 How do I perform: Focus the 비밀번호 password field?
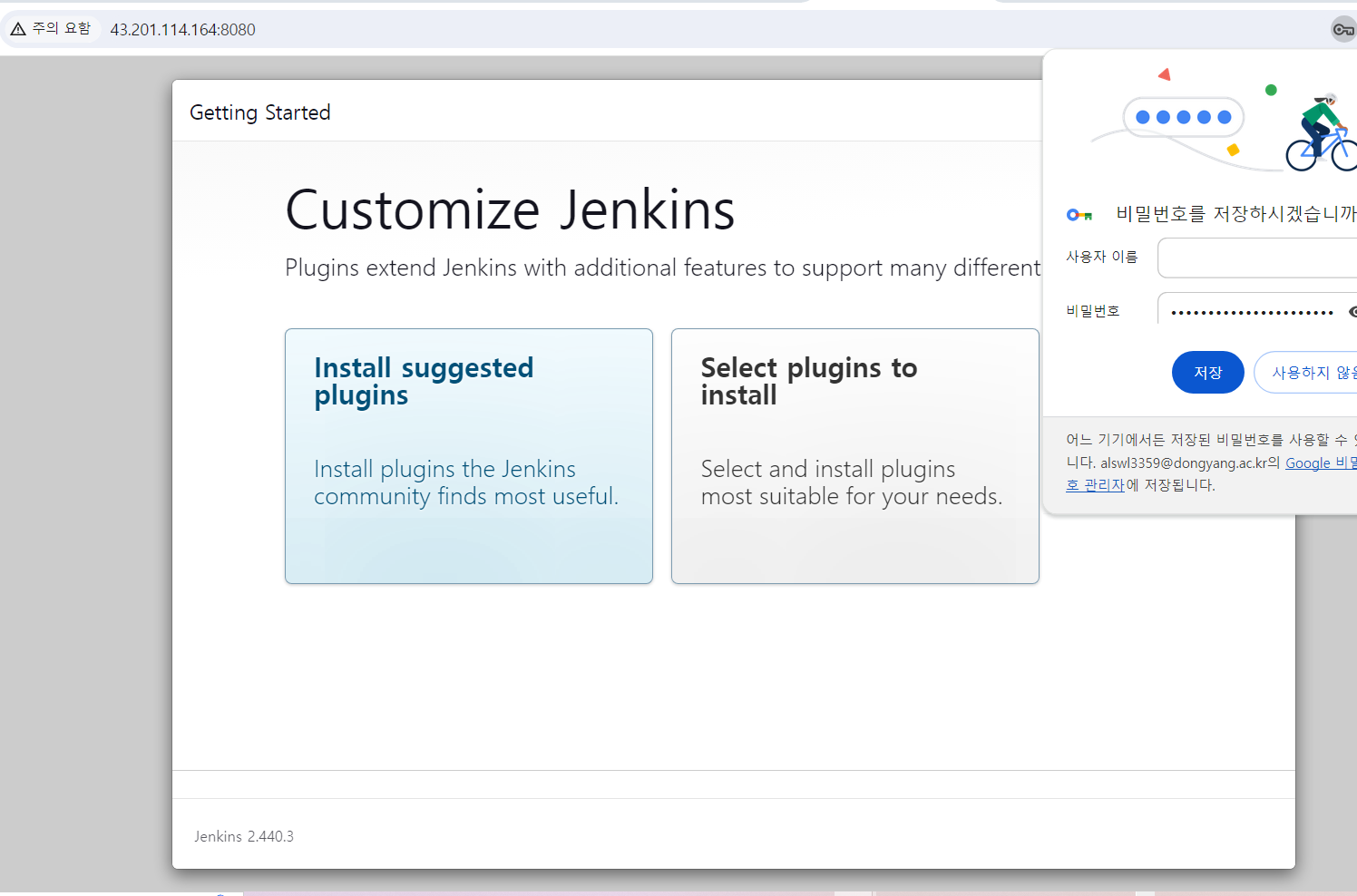(1252, 311)
